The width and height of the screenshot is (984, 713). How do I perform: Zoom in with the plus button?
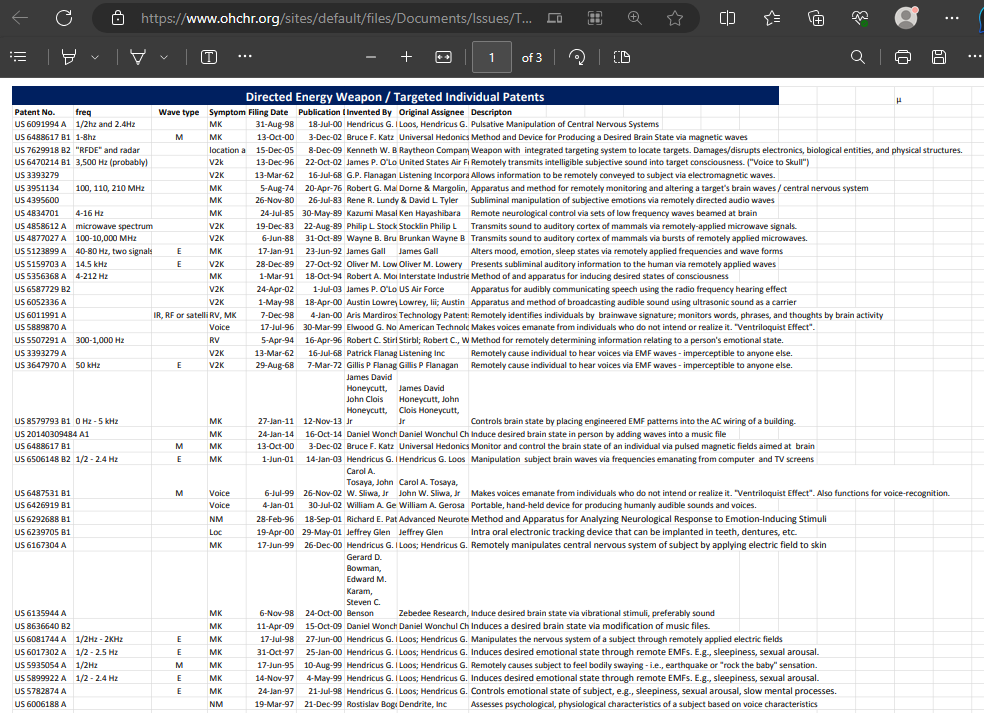(407, 57)
